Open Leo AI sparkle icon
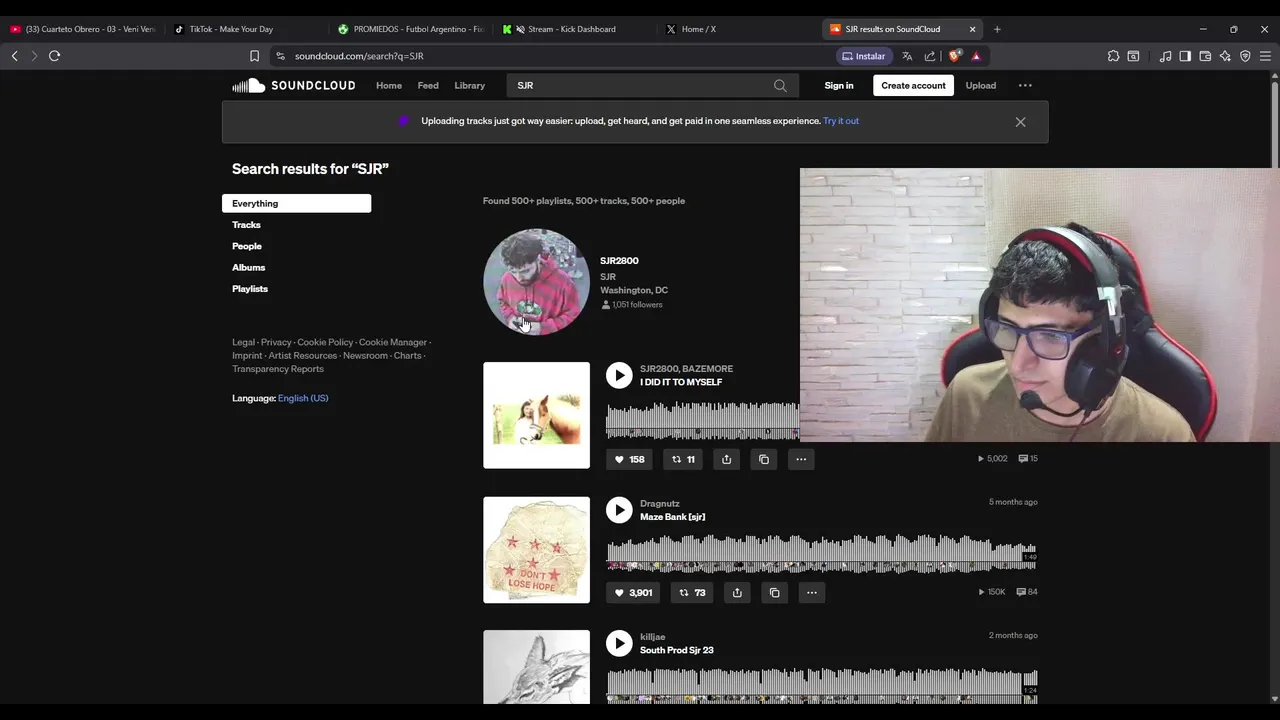Viewport: 1280px width, 720px height. tap(1225, 56)
